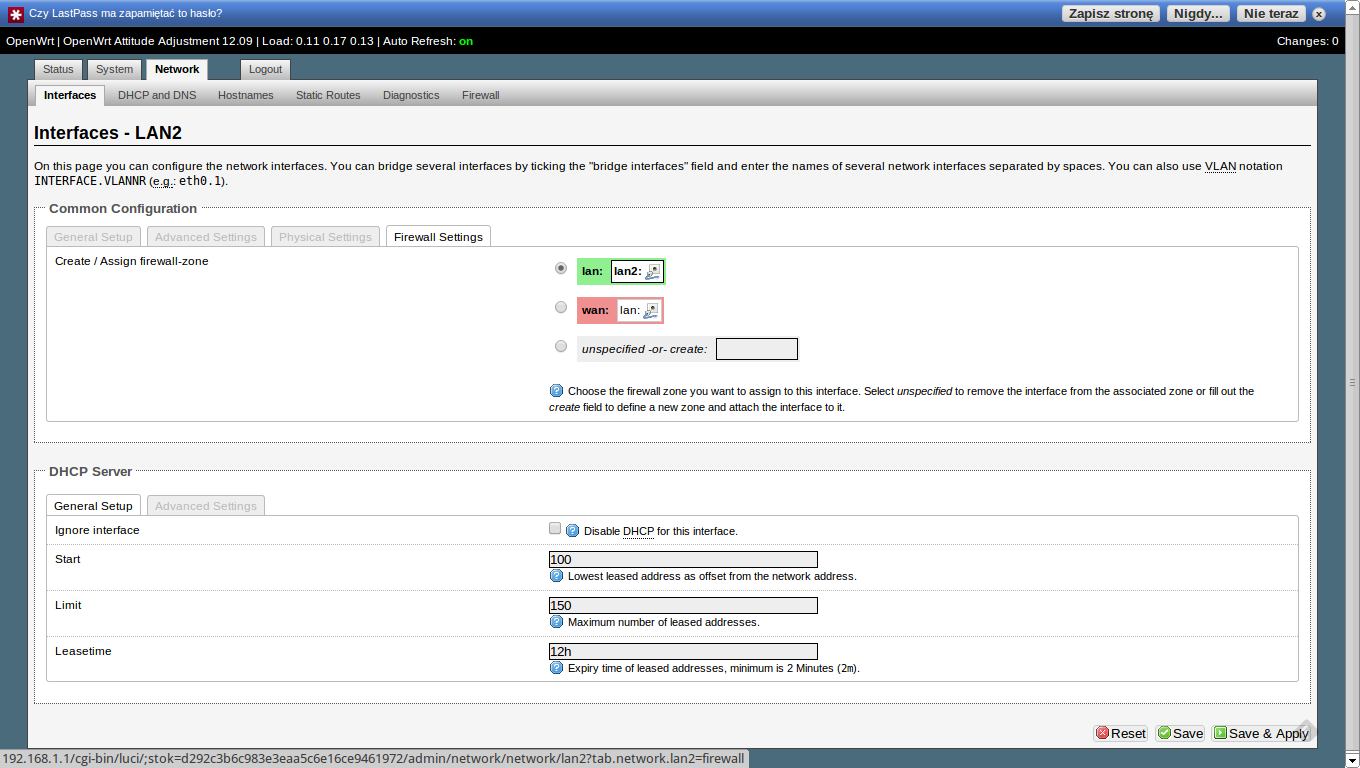Go to DHCP and DNS subtab
The image size is (1360, 768).
[x=157, y=95]
